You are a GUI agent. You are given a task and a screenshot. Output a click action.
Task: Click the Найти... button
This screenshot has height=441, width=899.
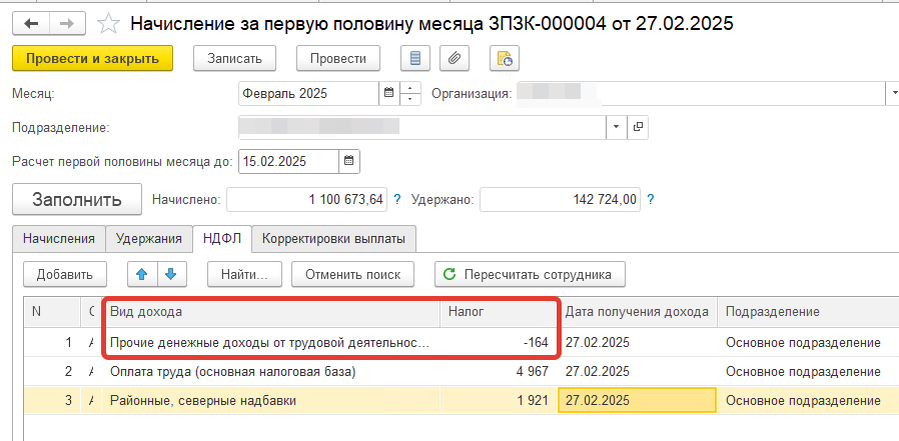click(x=245, y=274)
